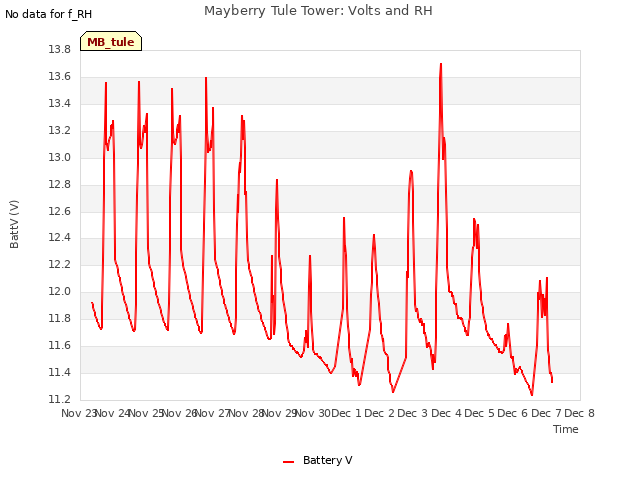640x480 pixels.
Task: Click the 12.6 y-axis tick value
Action: click(60, 211)
